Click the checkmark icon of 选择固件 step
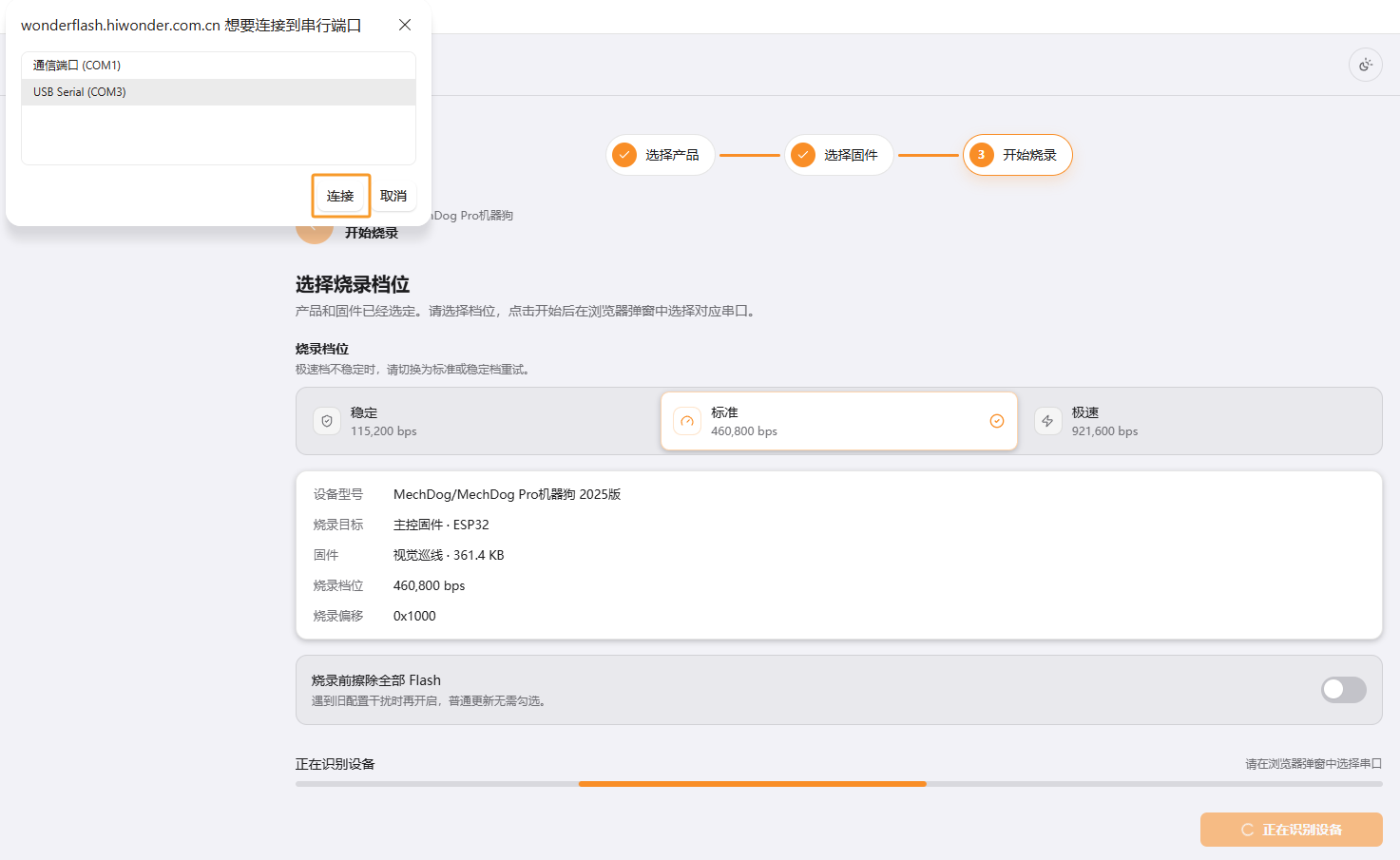This screenshot has height=860, width=1400. pyautogui.click(x=803, y=155)
